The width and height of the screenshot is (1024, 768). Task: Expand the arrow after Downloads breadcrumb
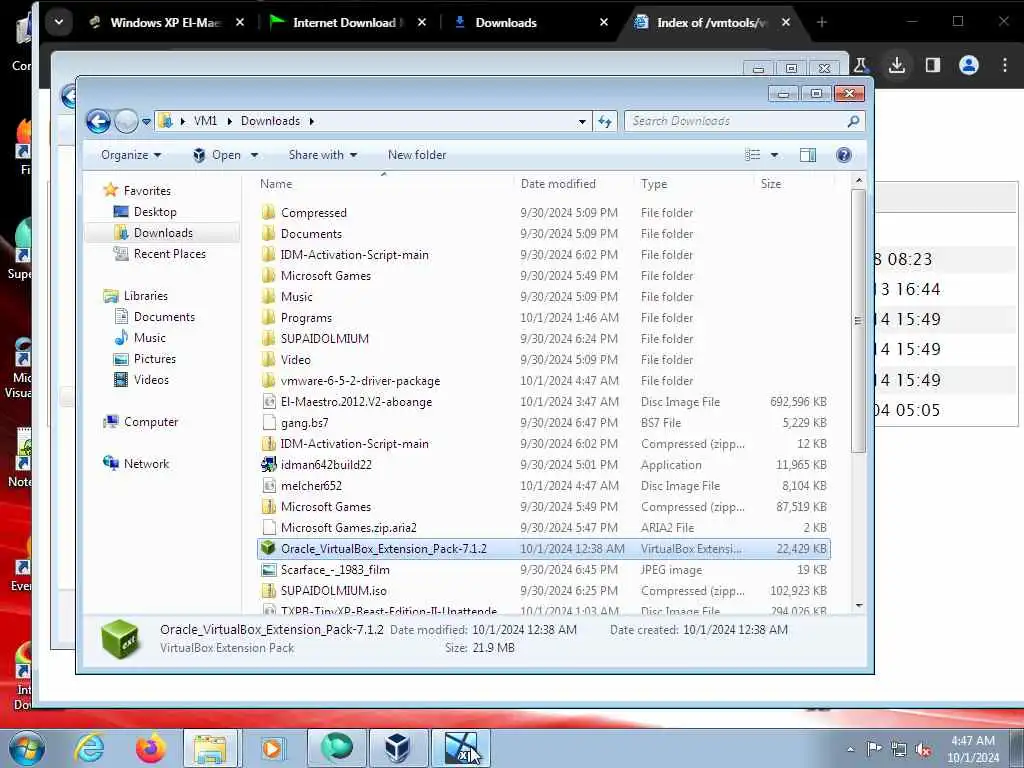(x=312, y=121)
